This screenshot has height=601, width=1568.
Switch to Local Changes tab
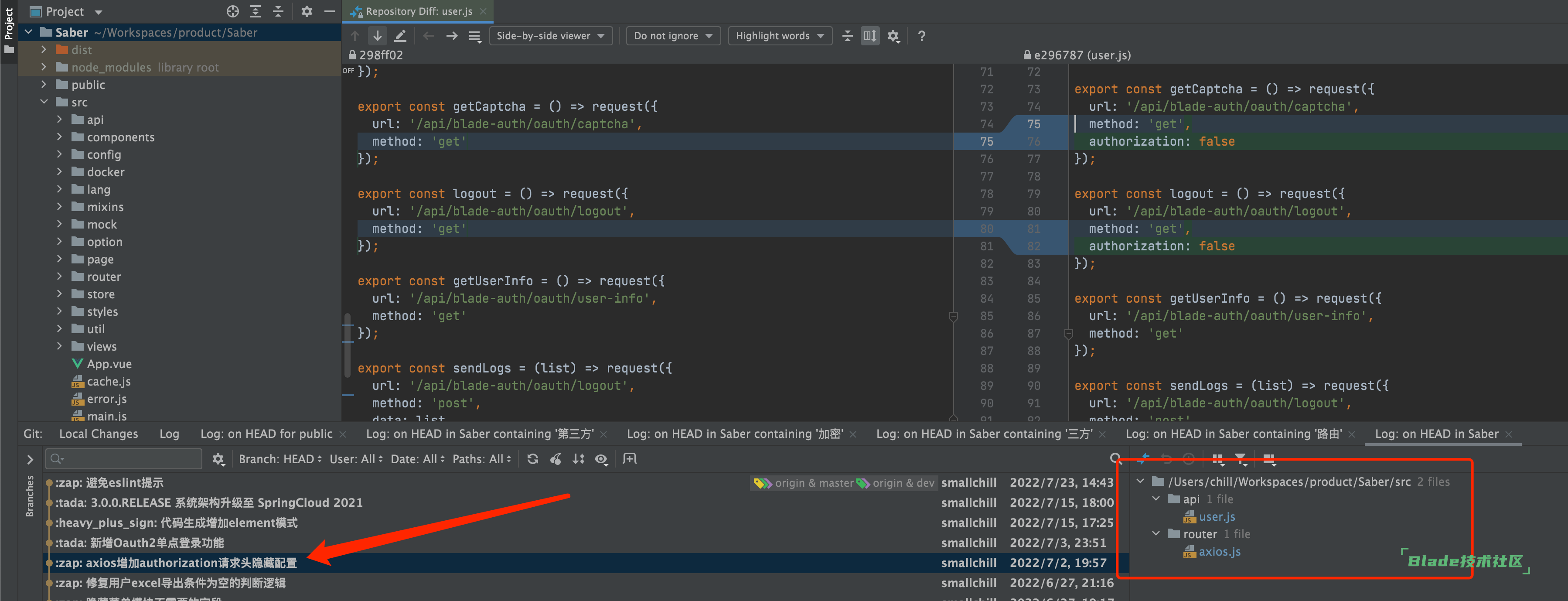click(99, 434)
